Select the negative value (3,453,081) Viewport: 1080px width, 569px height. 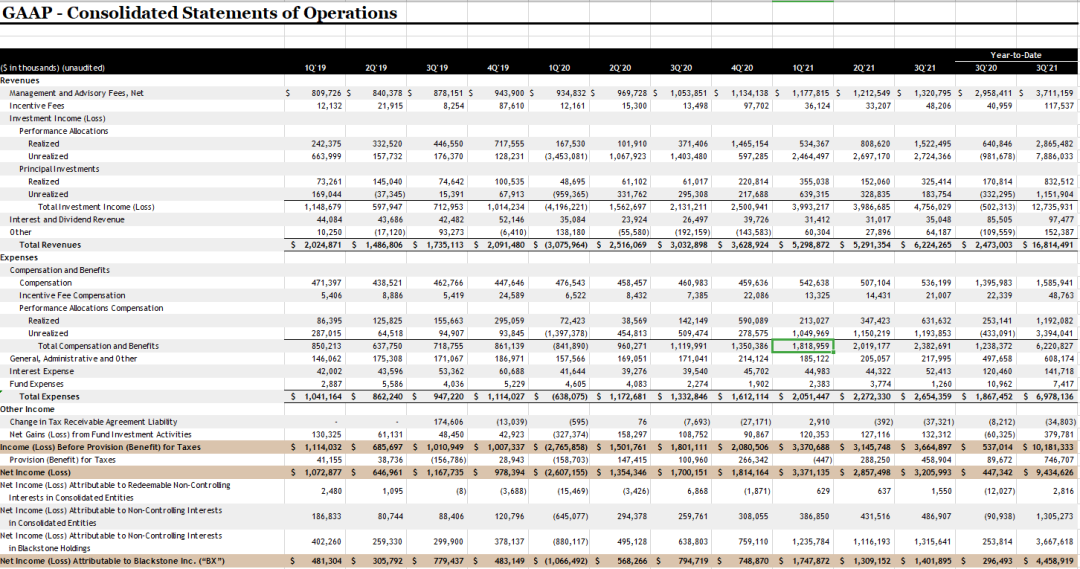566,156
